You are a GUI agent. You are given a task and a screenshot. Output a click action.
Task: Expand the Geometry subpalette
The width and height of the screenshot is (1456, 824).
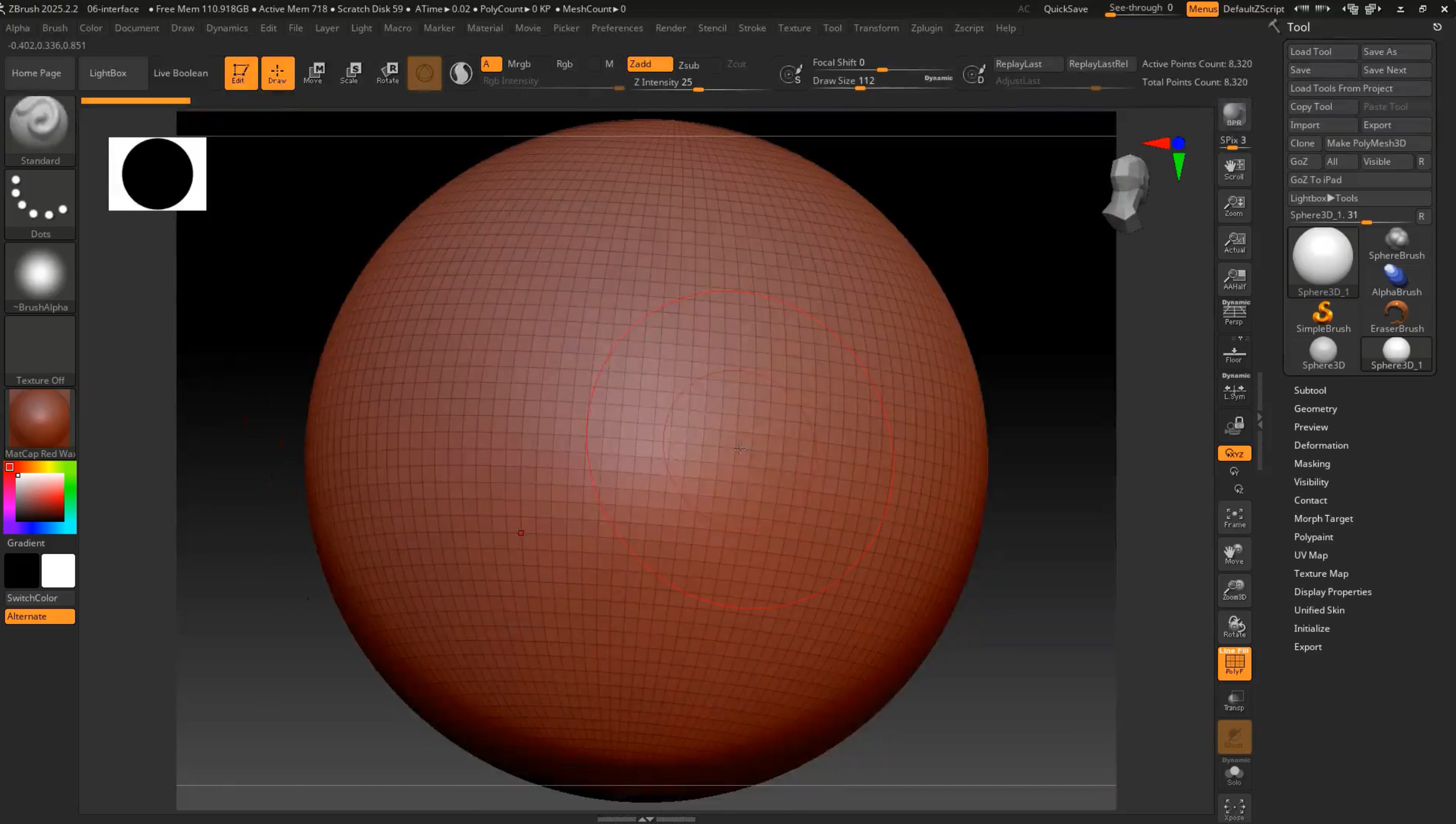click(x=1315, y=409)
